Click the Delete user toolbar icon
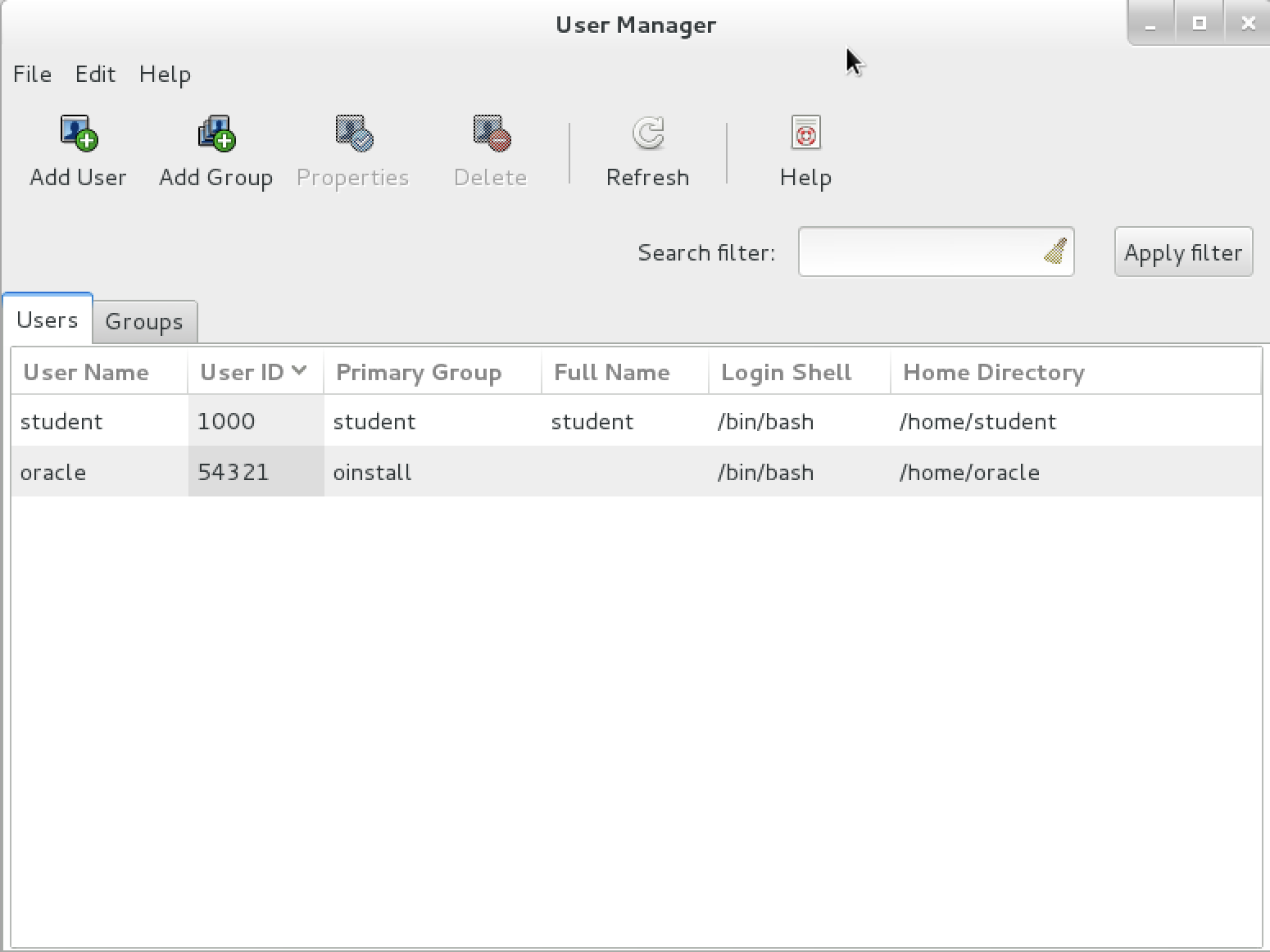Screen dimensions: 1270x952 [x=492, y=134]
